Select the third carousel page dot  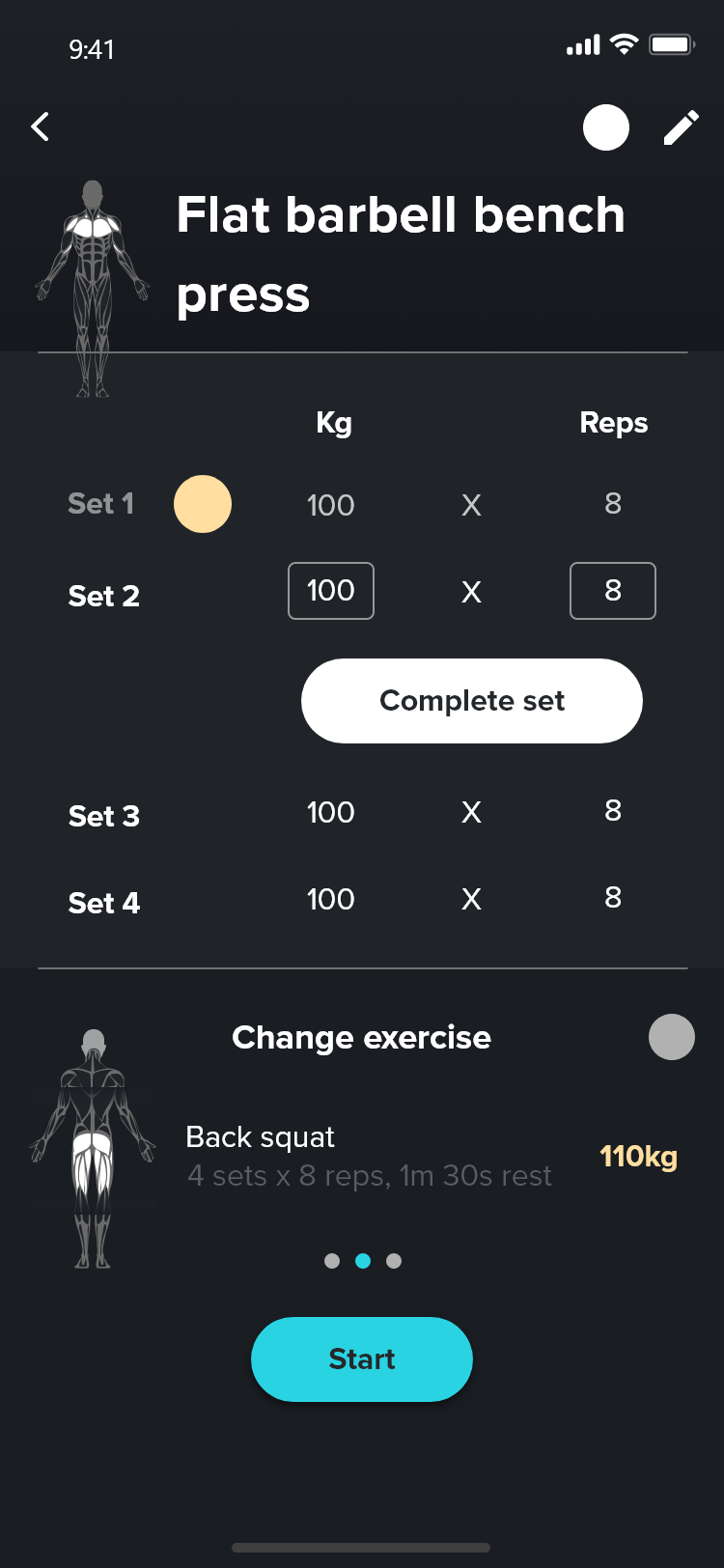click(x=394, y=1261)
